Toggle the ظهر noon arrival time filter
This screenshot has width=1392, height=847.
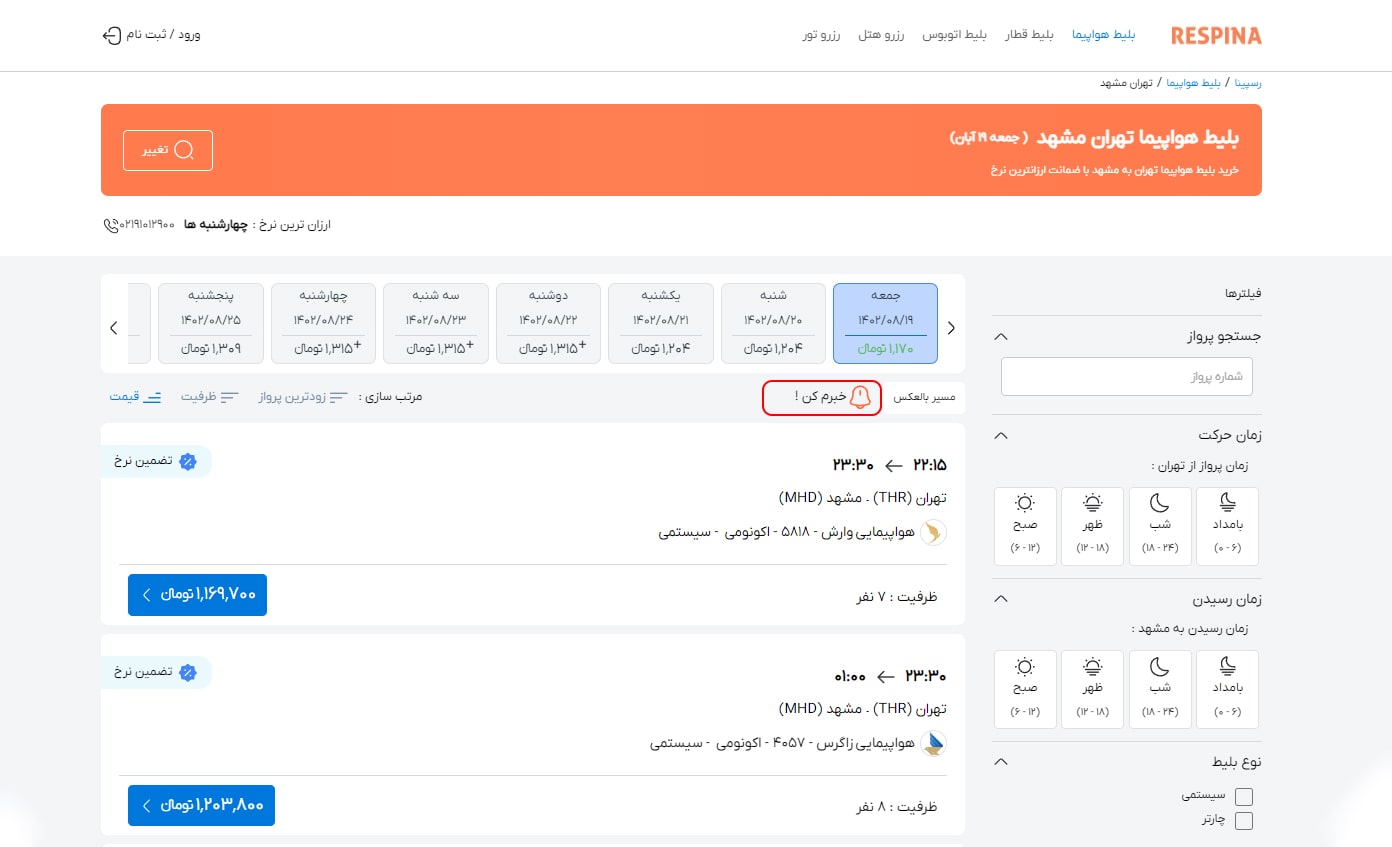1092,688
